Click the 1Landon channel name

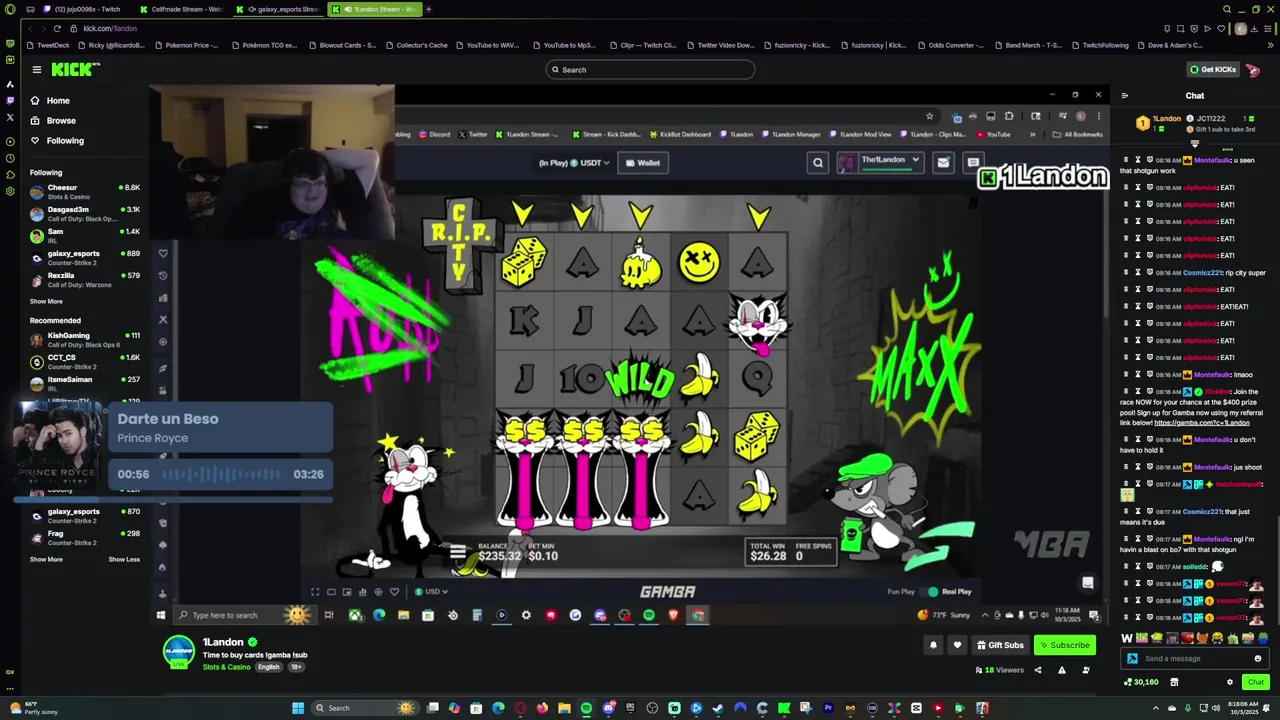tap(223, 642)
